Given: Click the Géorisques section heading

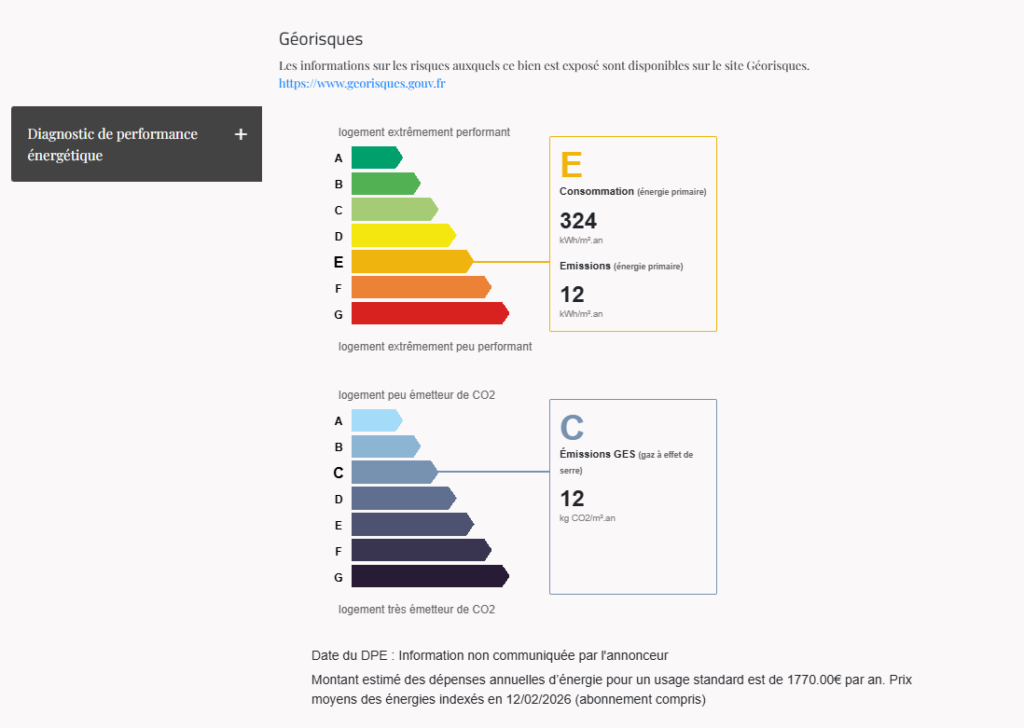Looking at the screenshot, I should pos(320,39).
